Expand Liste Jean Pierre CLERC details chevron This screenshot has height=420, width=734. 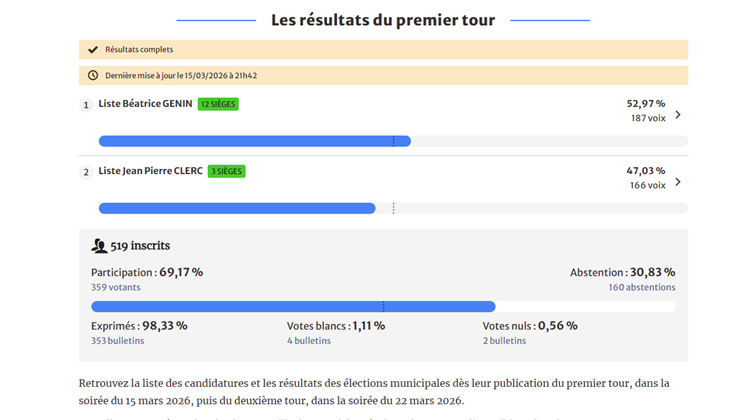[678, 182]
